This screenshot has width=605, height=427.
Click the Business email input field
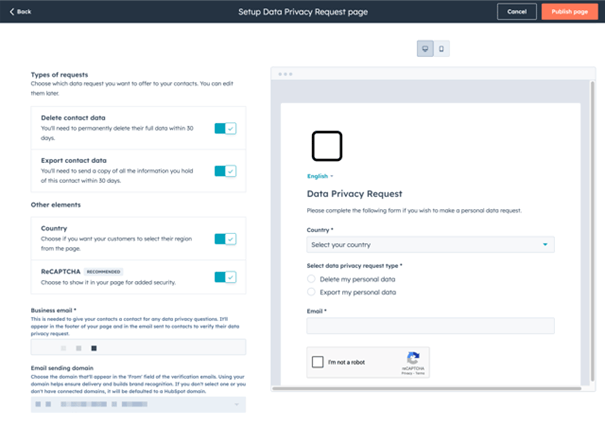click(x=138, y=347)
